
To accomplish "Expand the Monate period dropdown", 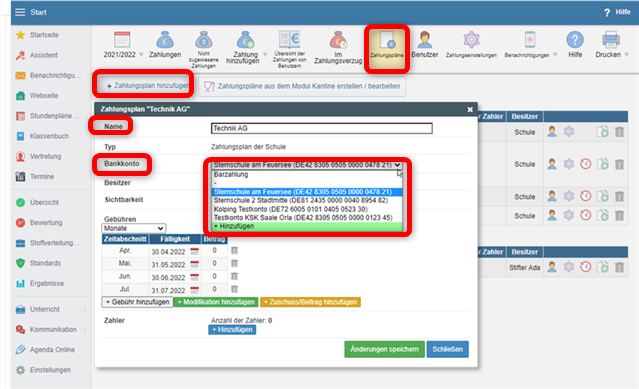I will 133,228.
